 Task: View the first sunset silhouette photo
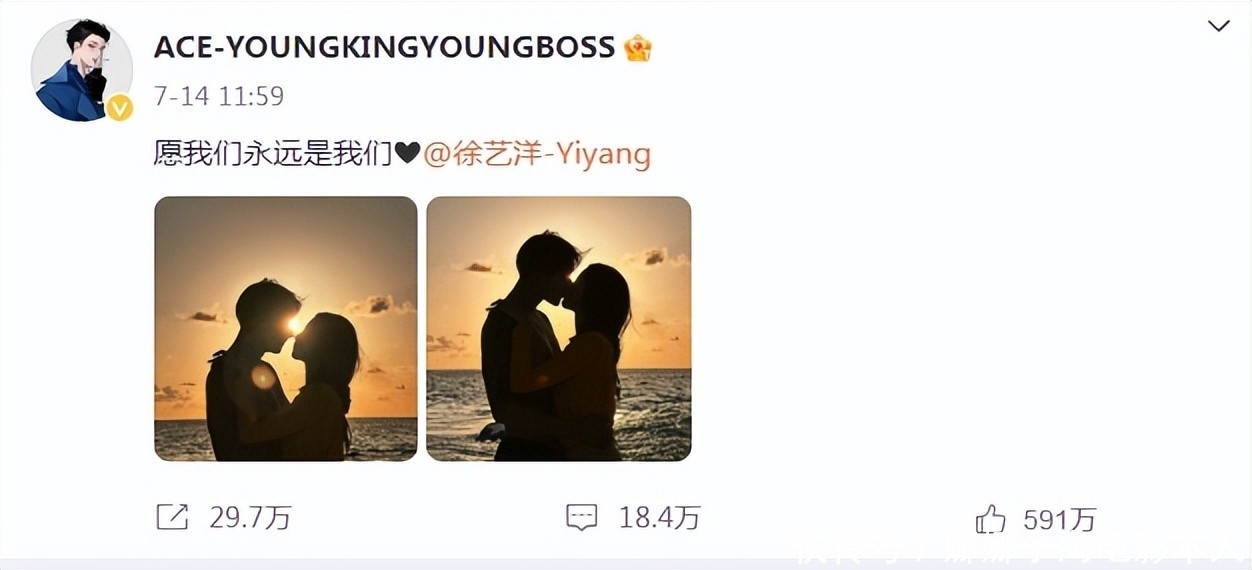[x=286, y=329]
